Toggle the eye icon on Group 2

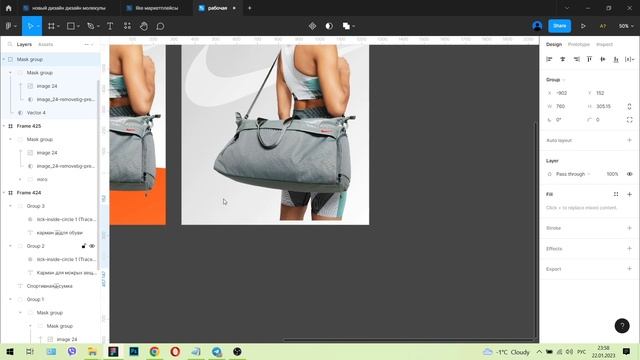click(x=92, y=246)
